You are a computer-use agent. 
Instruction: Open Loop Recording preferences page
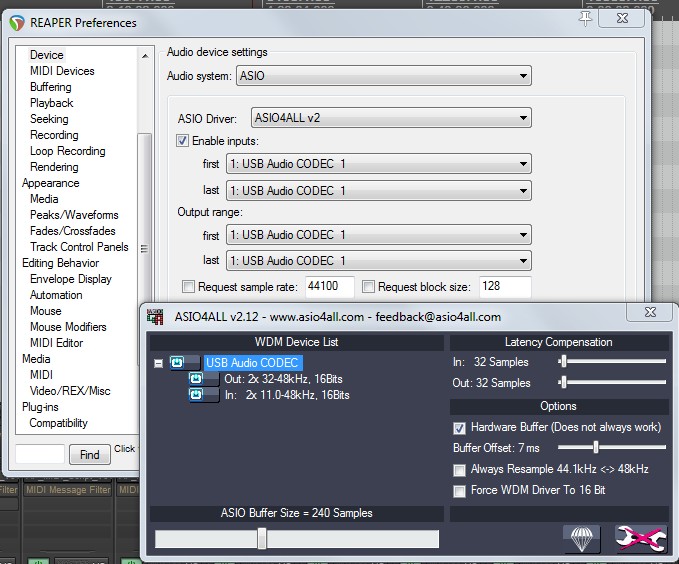68,151
